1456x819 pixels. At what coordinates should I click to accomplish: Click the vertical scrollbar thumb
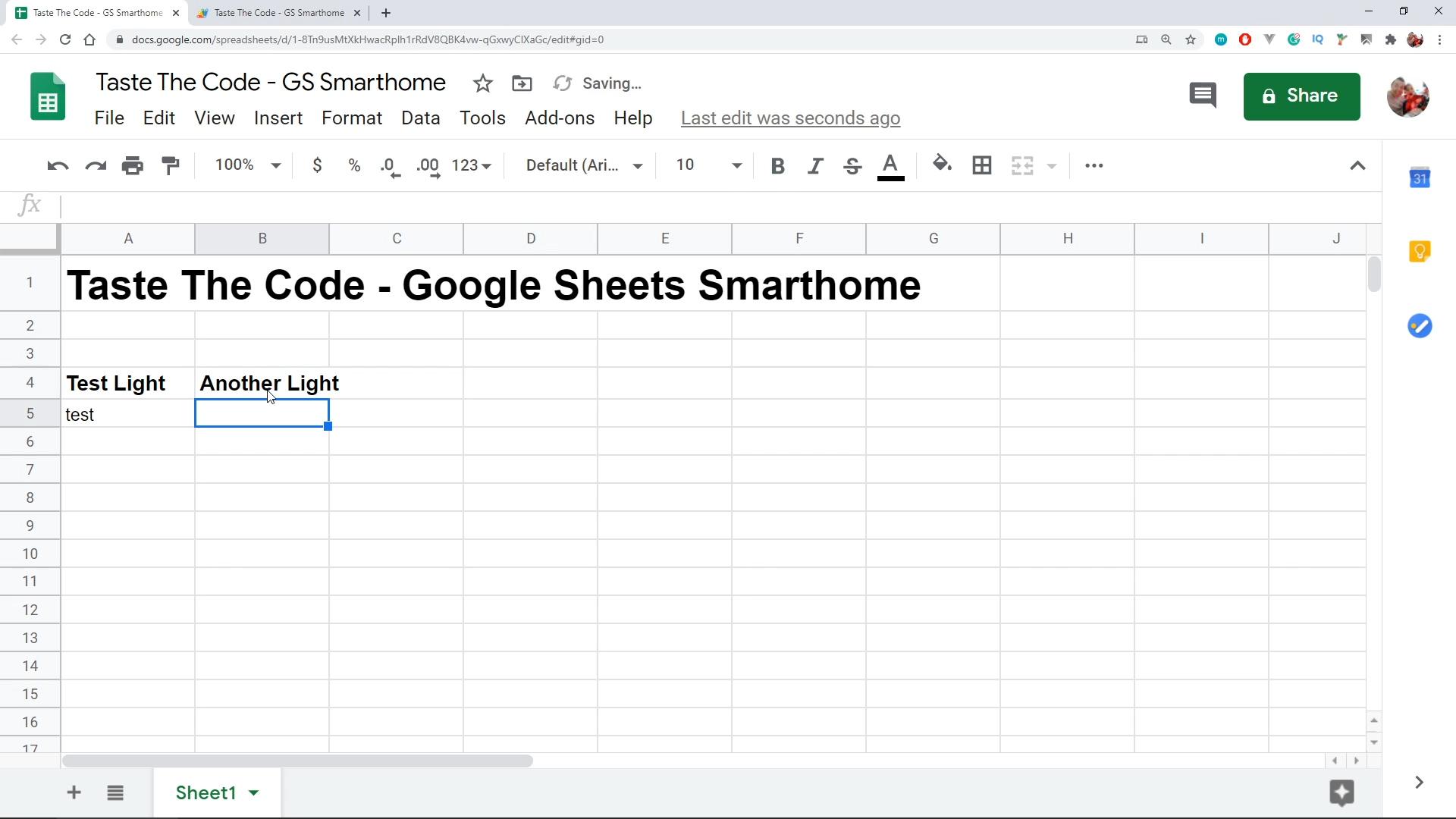[x=1373, y=275]
